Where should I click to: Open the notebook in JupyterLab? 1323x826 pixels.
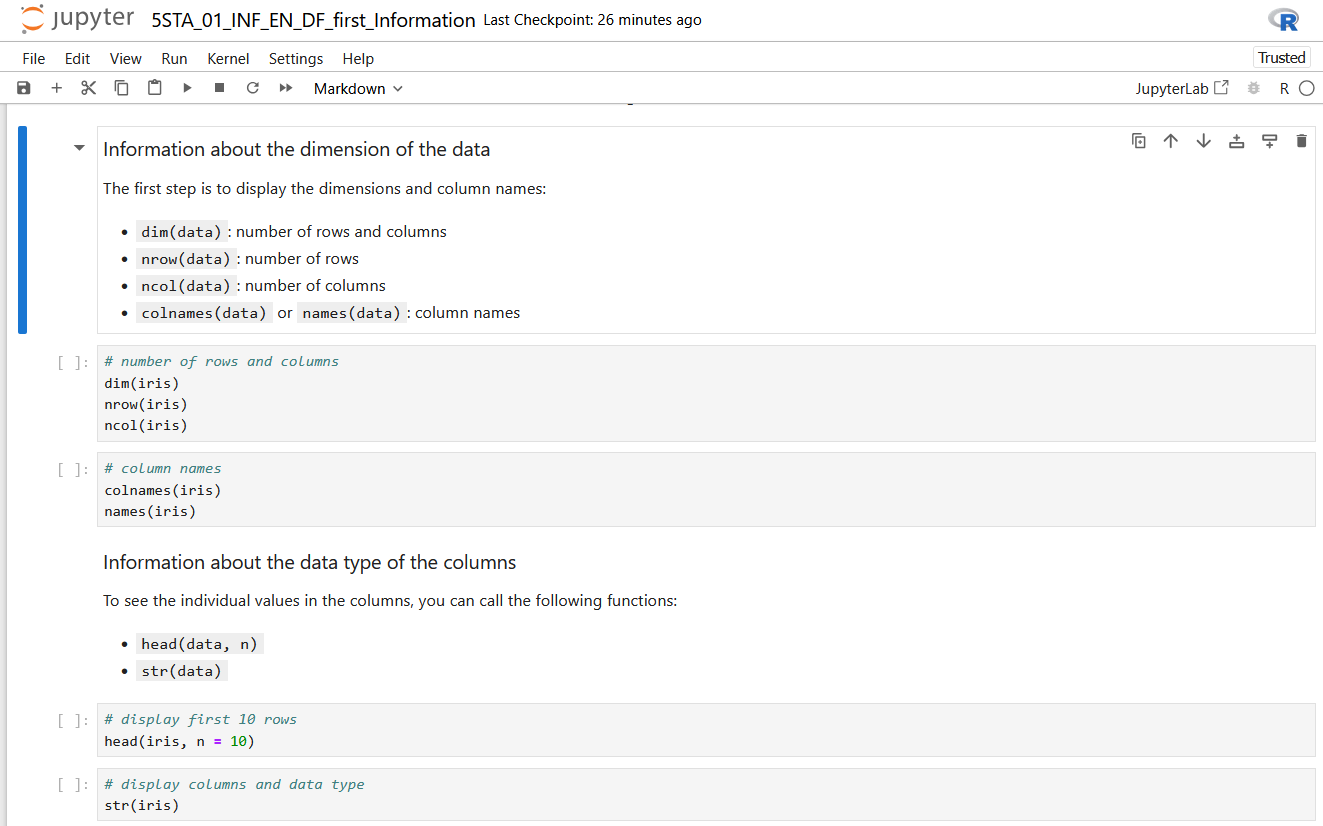click(x=1181, y=88)
